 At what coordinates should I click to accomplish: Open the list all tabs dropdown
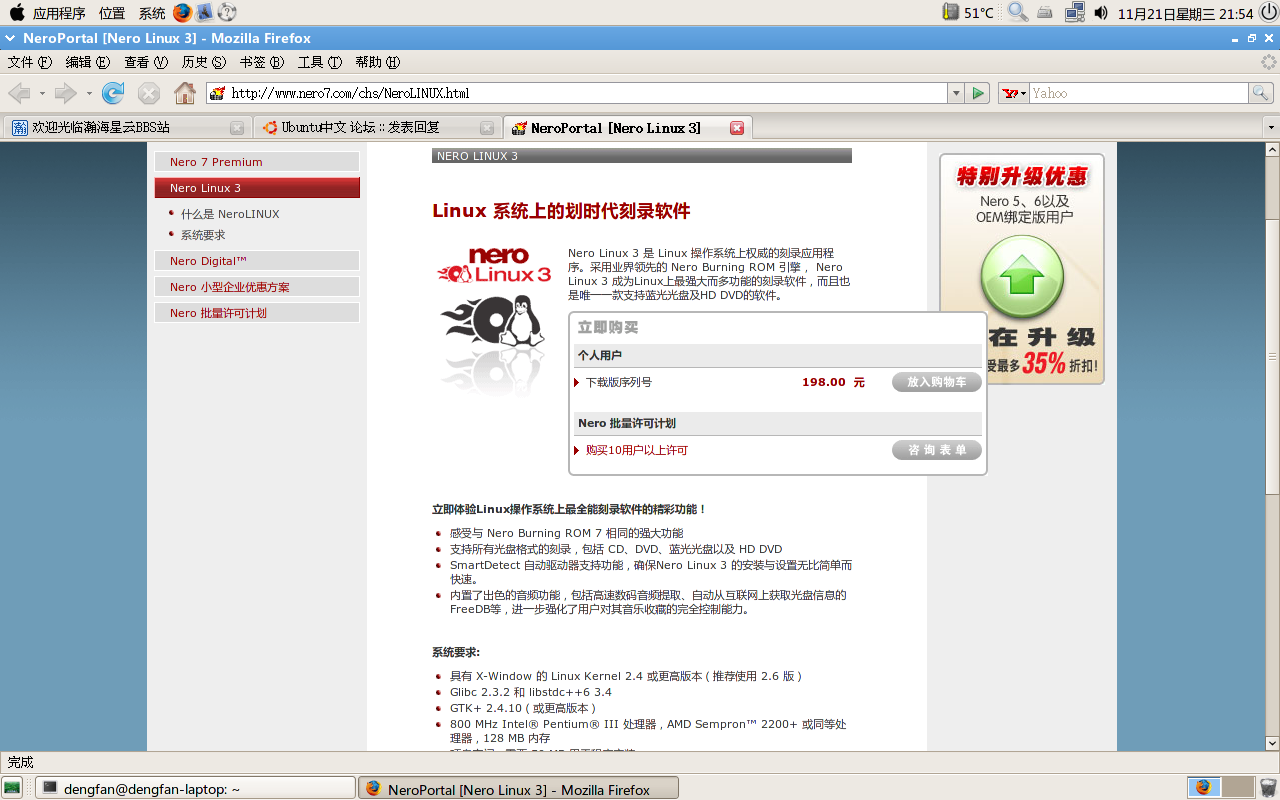1271,128
